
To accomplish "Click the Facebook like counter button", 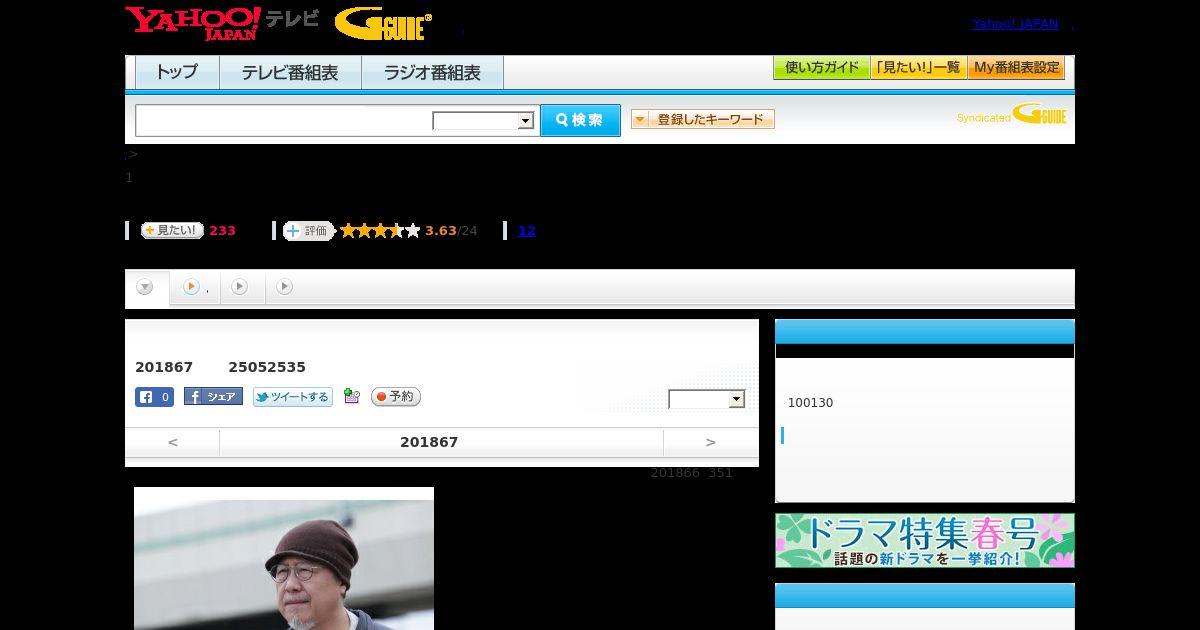I will pos(155,397).
